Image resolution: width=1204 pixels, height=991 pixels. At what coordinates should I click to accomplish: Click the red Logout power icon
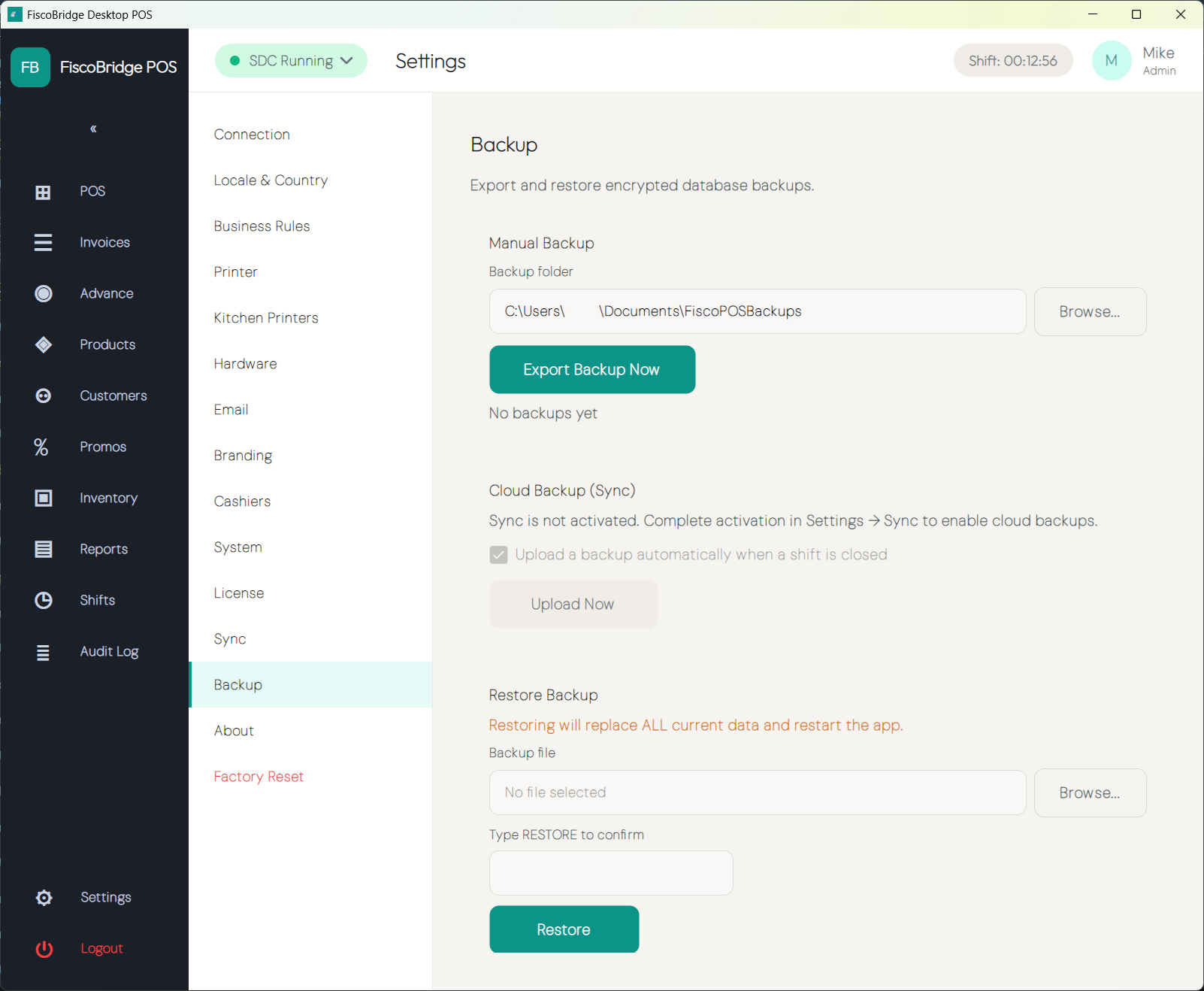44,949
